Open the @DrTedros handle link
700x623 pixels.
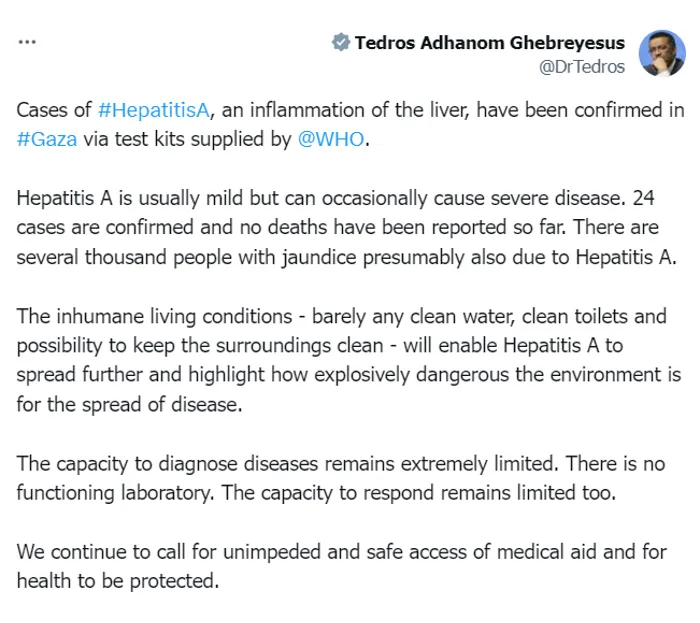pyautogui.click(x=582, y=67)
